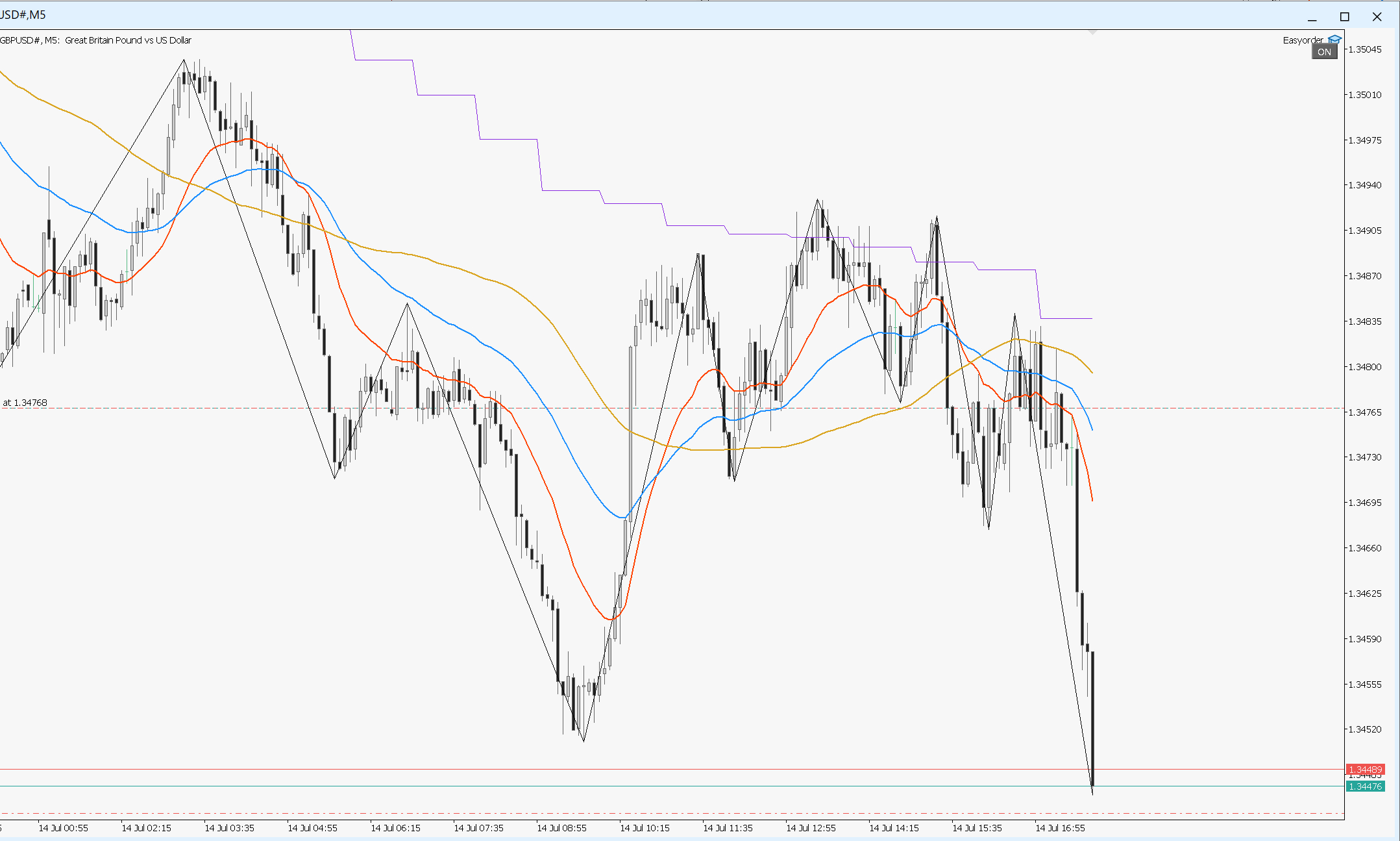Toggle the Easyorder ON button
The width and height of the screenshot is (1400, 841).
1323,52
